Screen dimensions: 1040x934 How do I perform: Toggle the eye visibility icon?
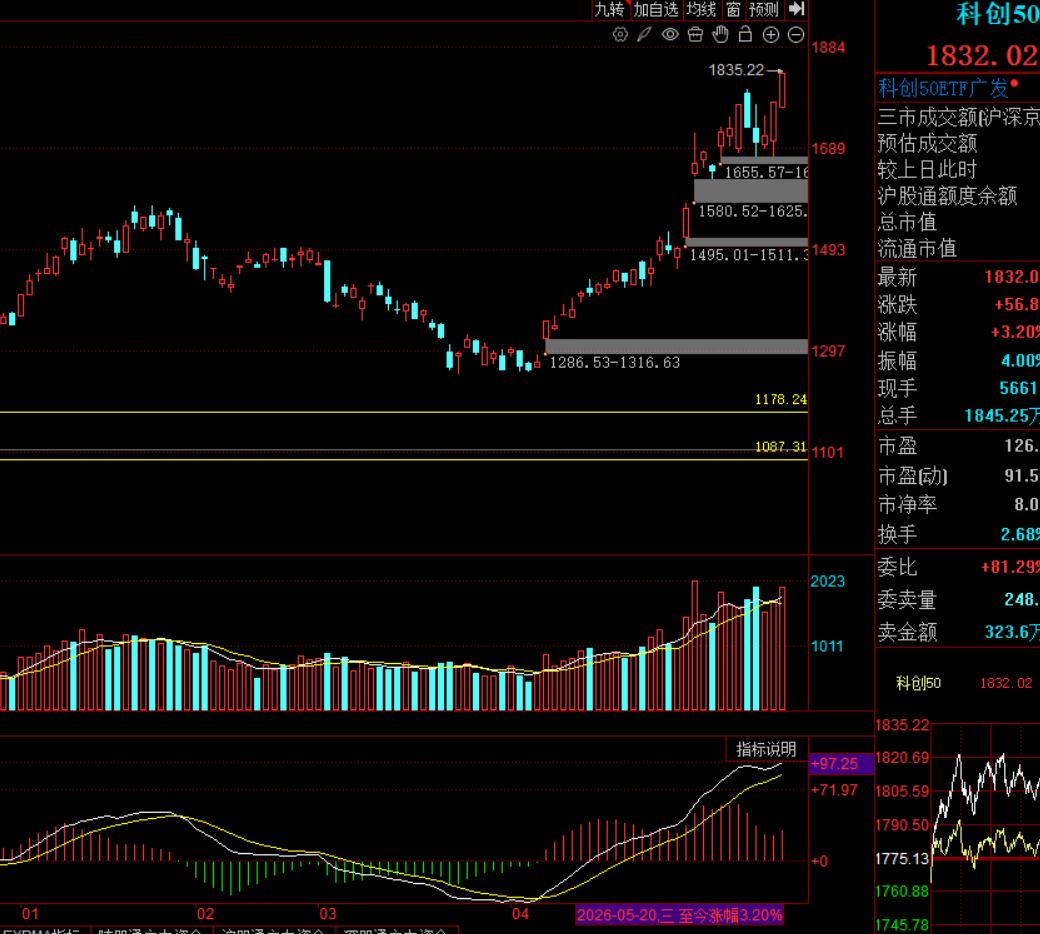pyautogui.click(x=670, y=34)
